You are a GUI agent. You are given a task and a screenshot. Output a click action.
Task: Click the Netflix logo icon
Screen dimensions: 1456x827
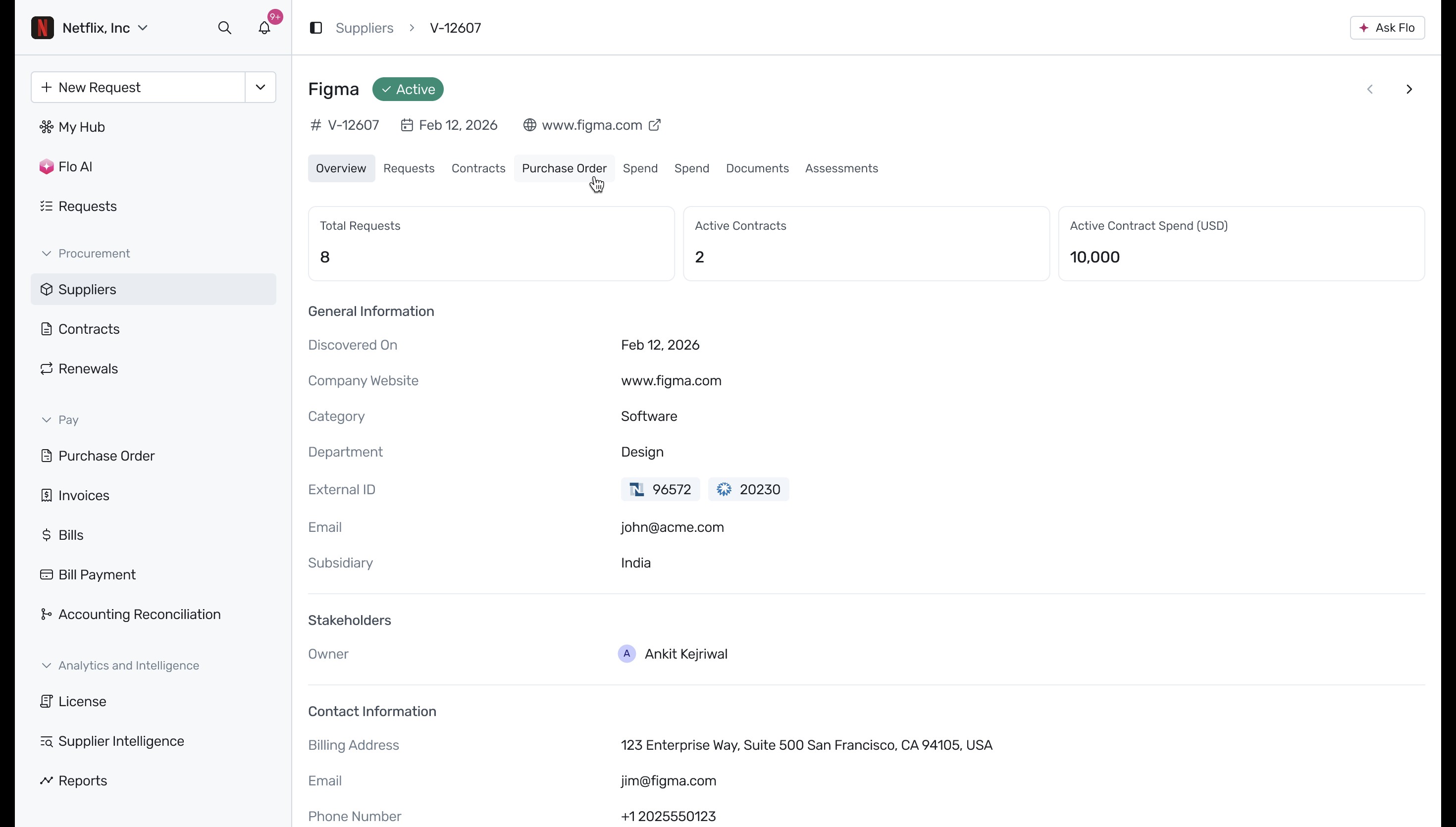click(x=43, y=28)
